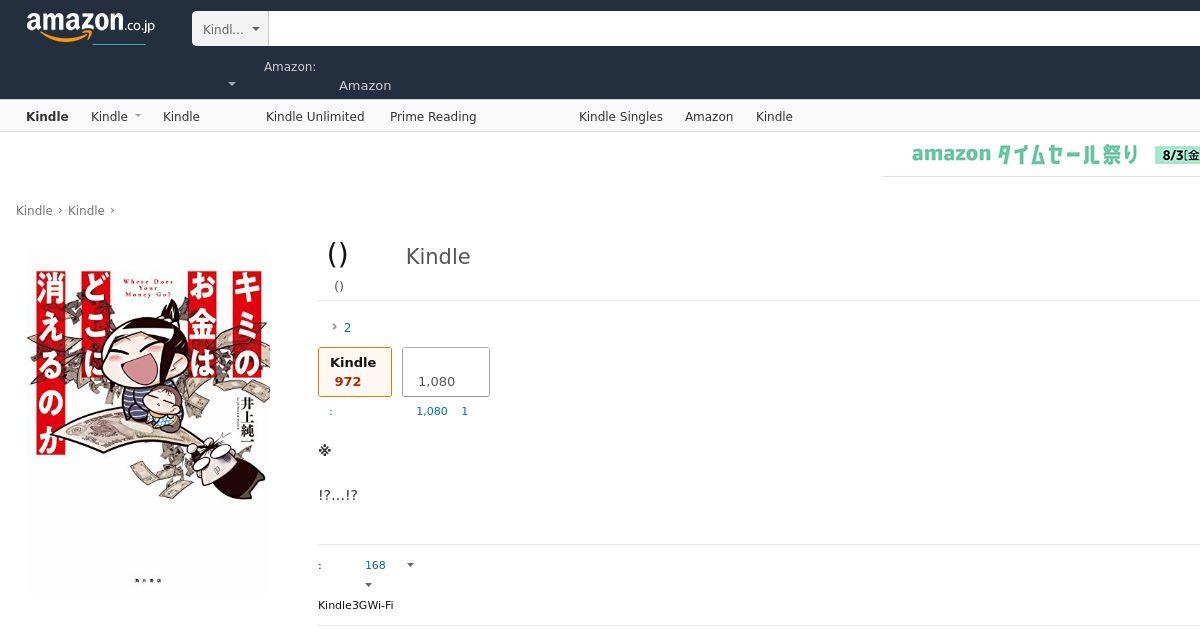
Task: Open the first Kindle breadcrumb link
Action: (x=34, y=210)
